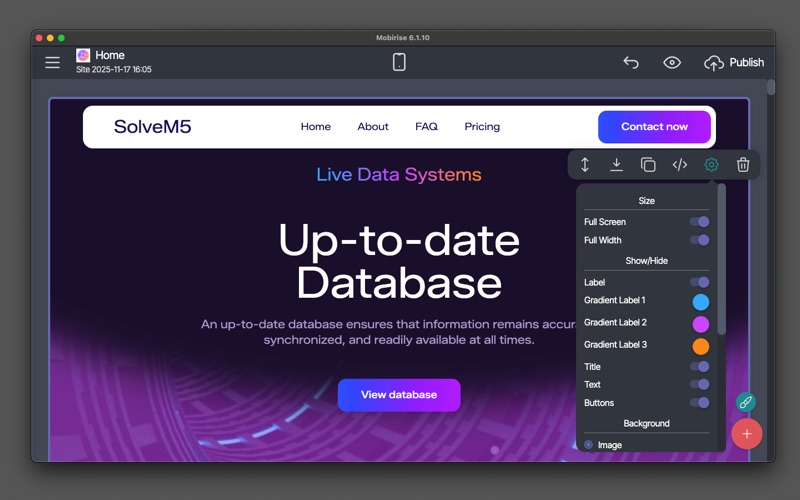Screen dimensions: 800x500
Task: Toggle the Text visibility switch
Action: click(699, 384)
